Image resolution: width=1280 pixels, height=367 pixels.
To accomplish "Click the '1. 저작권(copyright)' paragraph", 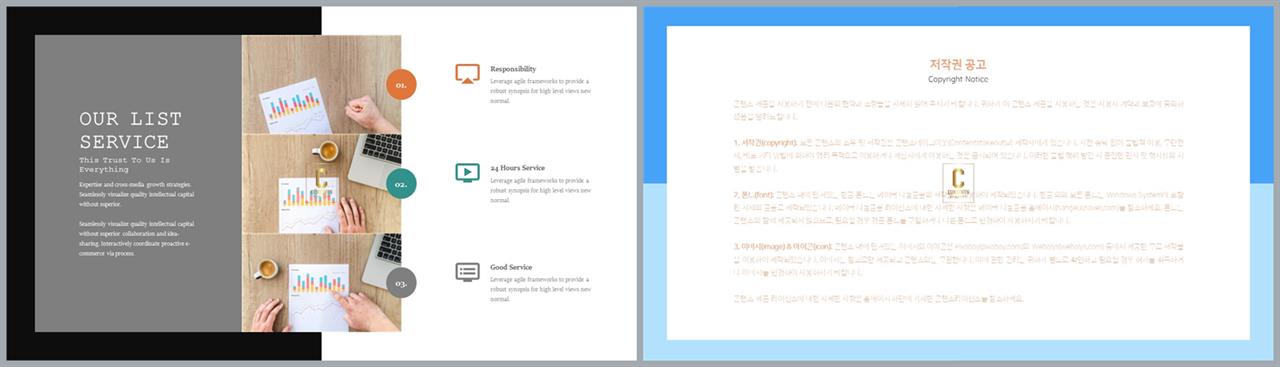I will click(958, 156).
